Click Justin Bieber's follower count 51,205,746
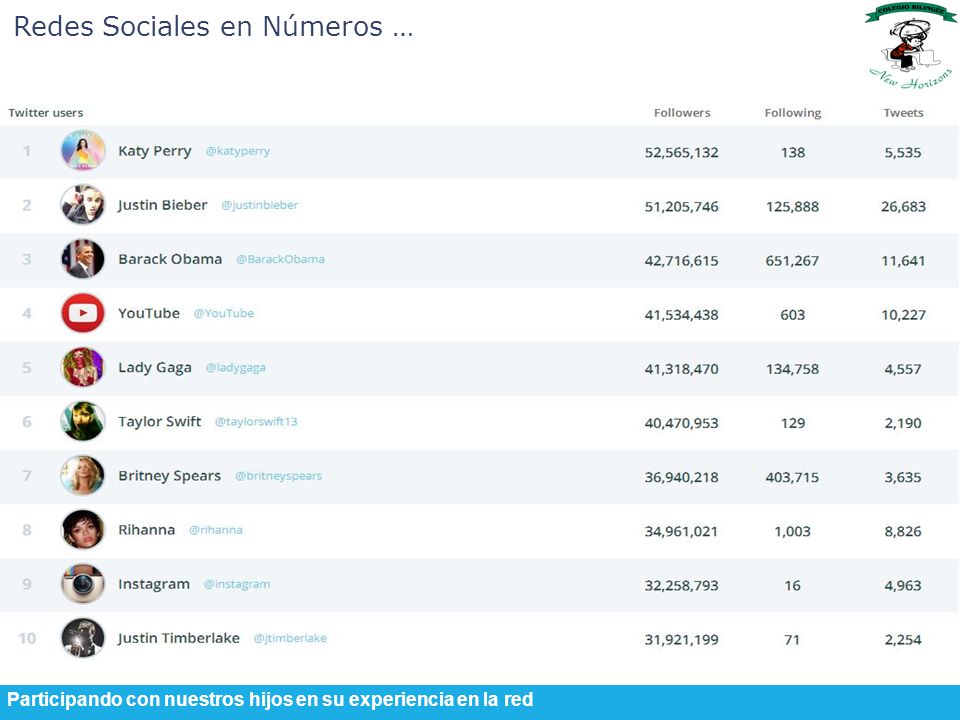 coord(681,207)
